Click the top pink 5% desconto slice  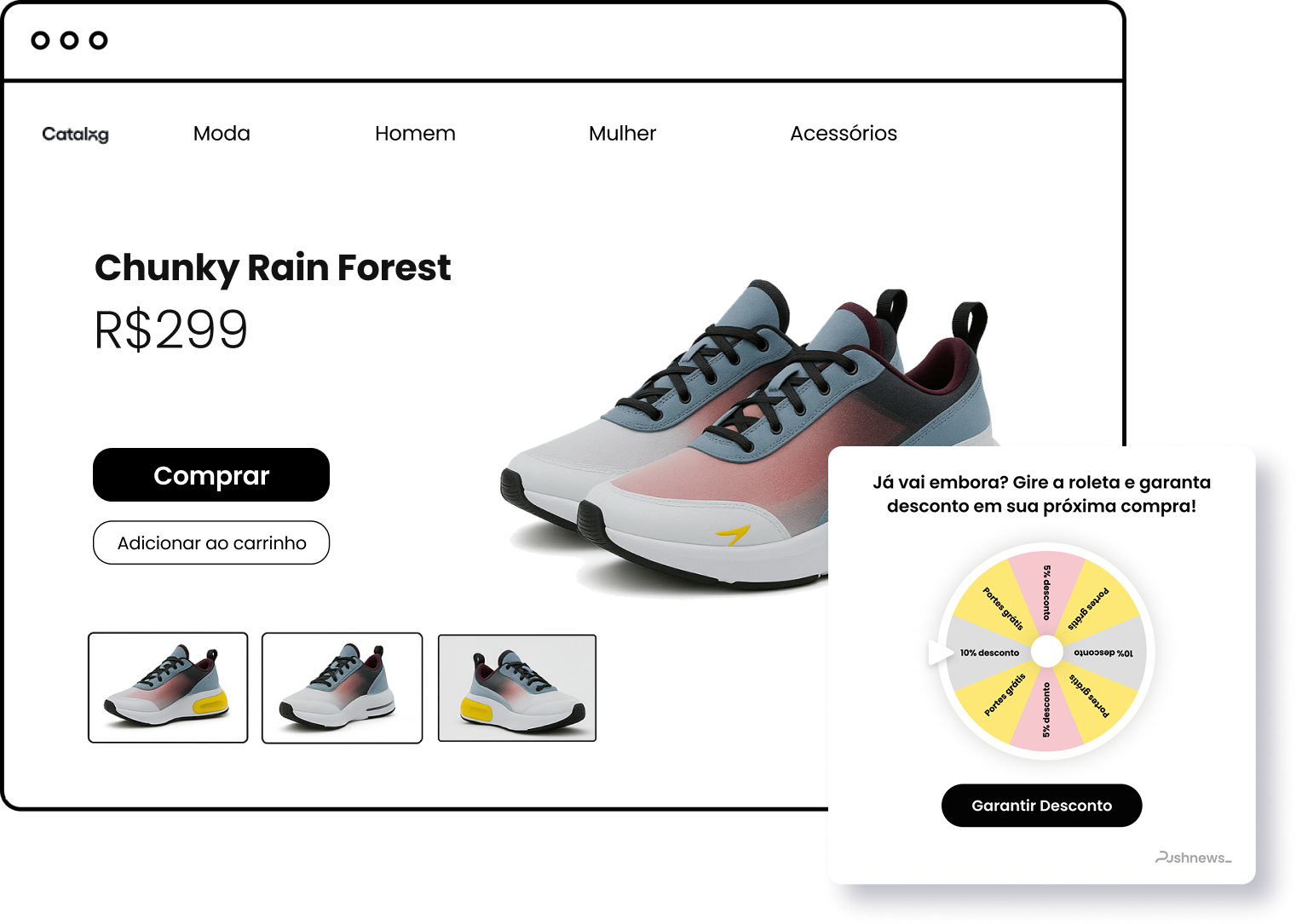click(1046, 594)
